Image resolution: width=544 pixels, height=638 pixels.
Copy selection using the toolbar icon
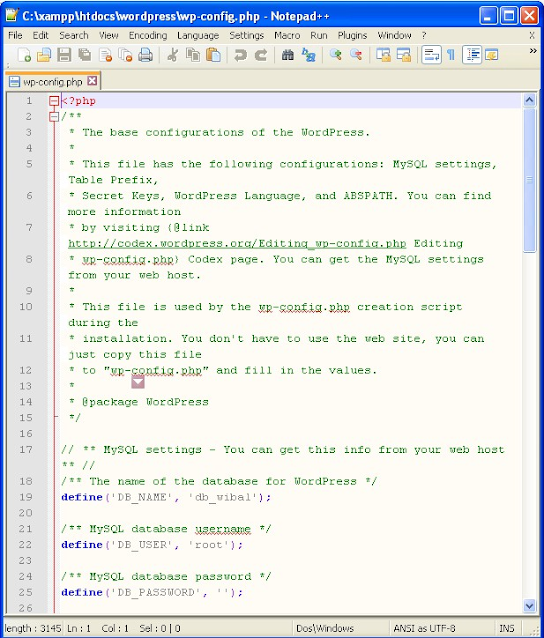[x=193, y=55]
